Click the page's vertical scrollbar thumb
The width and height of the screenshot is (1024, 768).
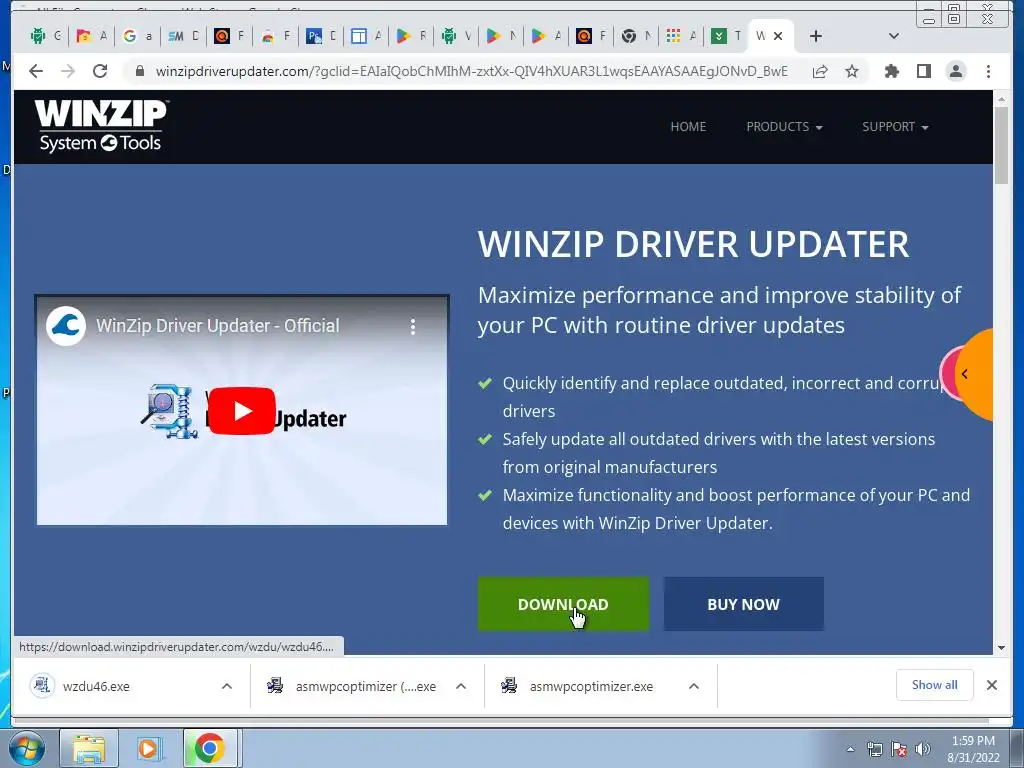[x=1001, y=145]
